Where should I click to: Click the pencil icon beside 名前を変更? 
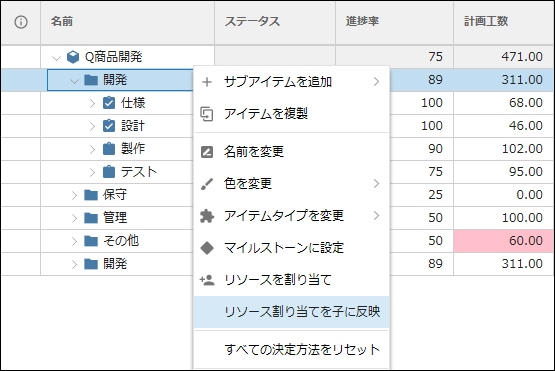207,152
